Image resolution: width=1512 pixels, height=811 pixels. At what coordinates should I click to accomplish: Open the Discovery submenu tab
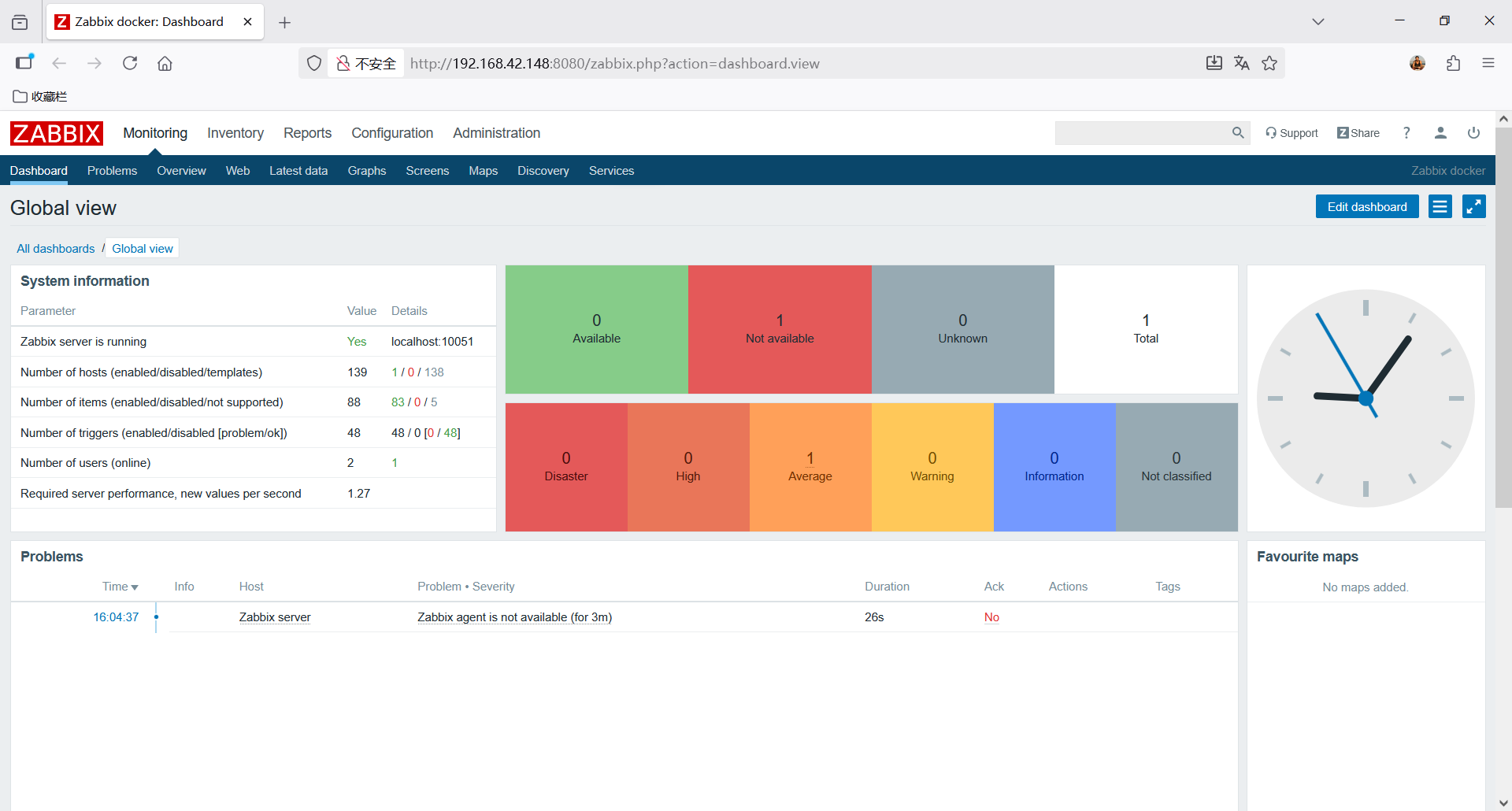click(x=543, y=171)
